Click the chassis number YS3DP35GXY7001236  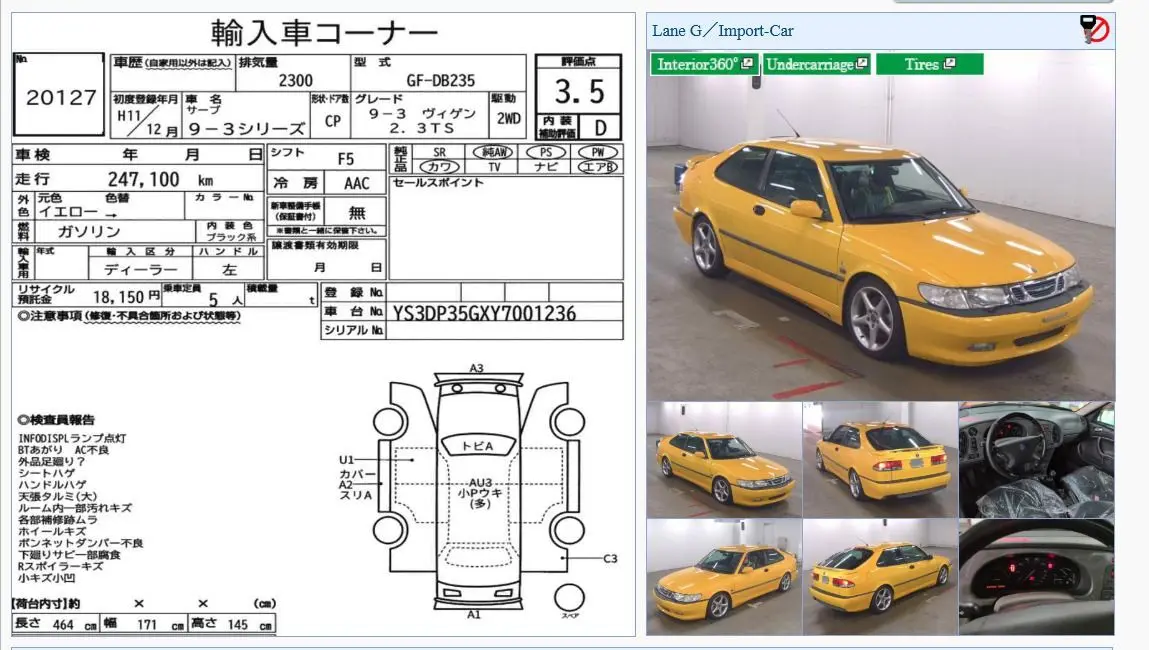pos(484,314)
